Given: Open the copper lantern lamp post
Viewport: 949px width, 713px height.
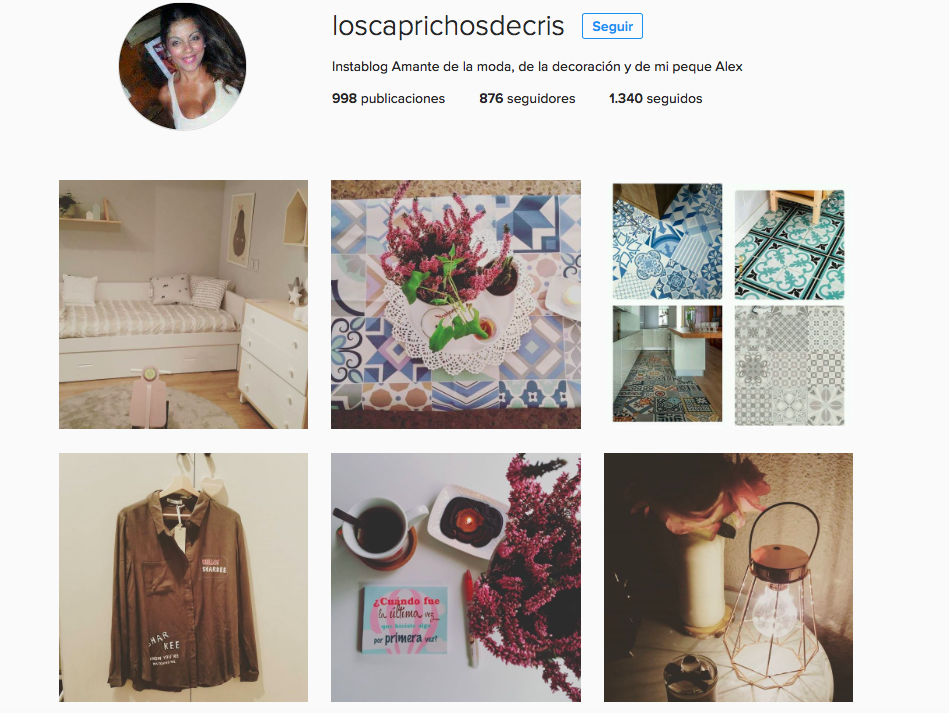Looking at the screenshot, I should [728, 577].
